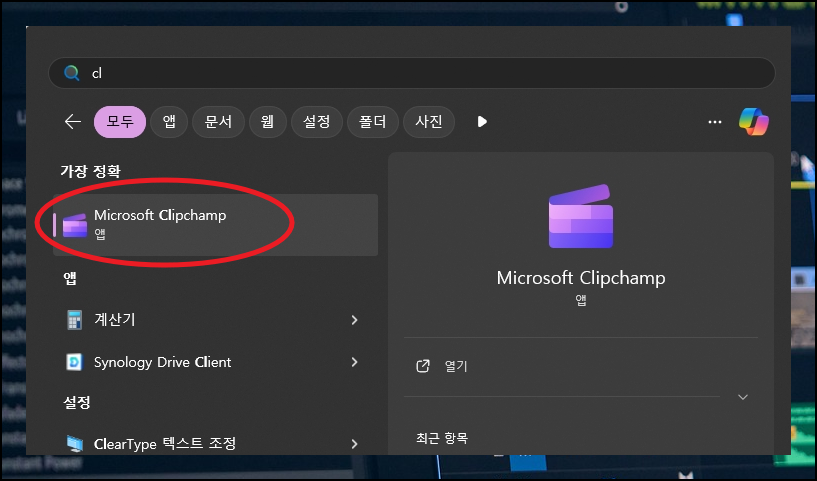
Task: Show more filters with the play arrow
Action: [x=482, y=122]
